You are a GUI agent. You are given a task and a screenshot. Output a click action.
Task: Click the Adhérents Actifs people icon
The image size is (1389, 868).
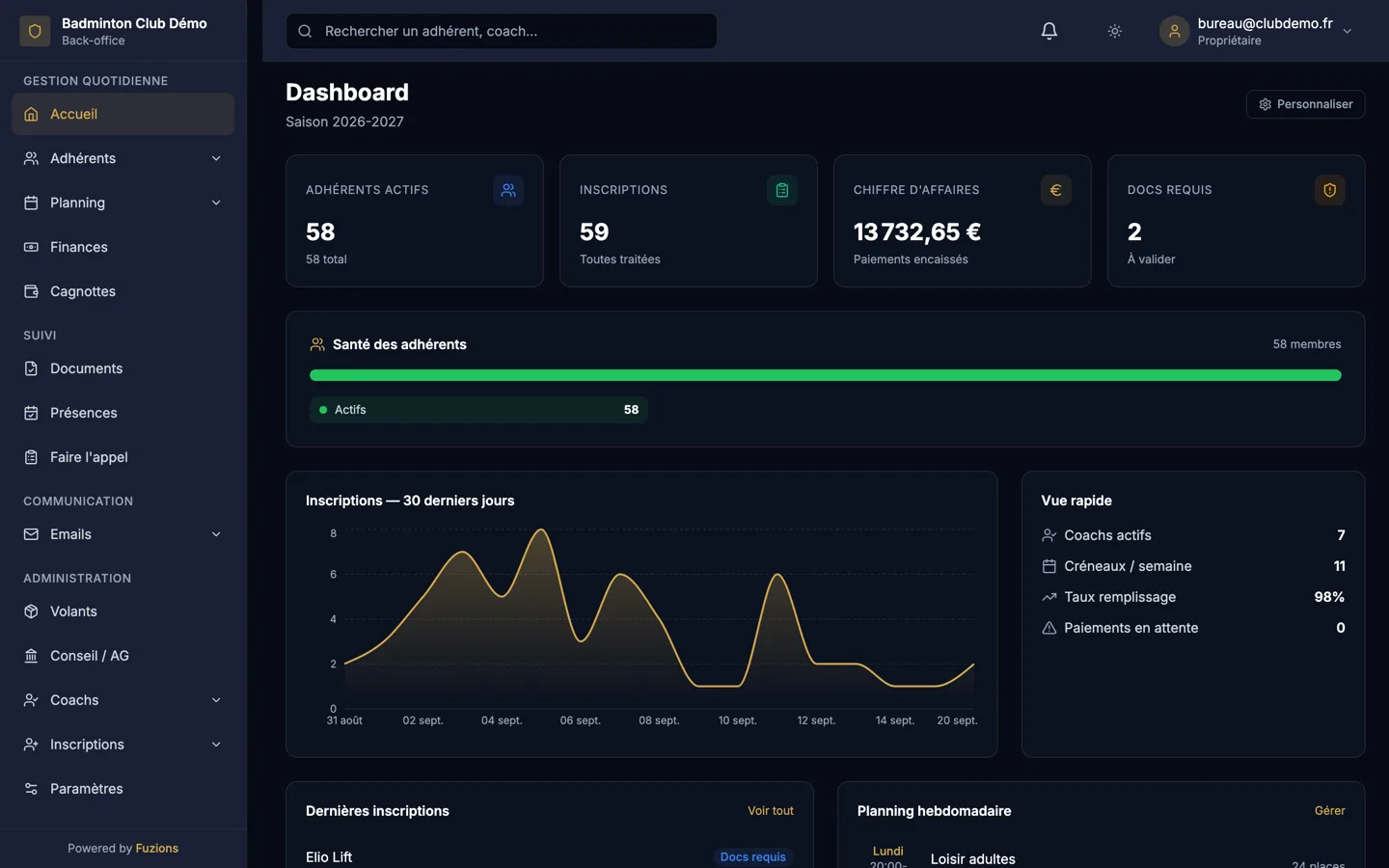508,190
